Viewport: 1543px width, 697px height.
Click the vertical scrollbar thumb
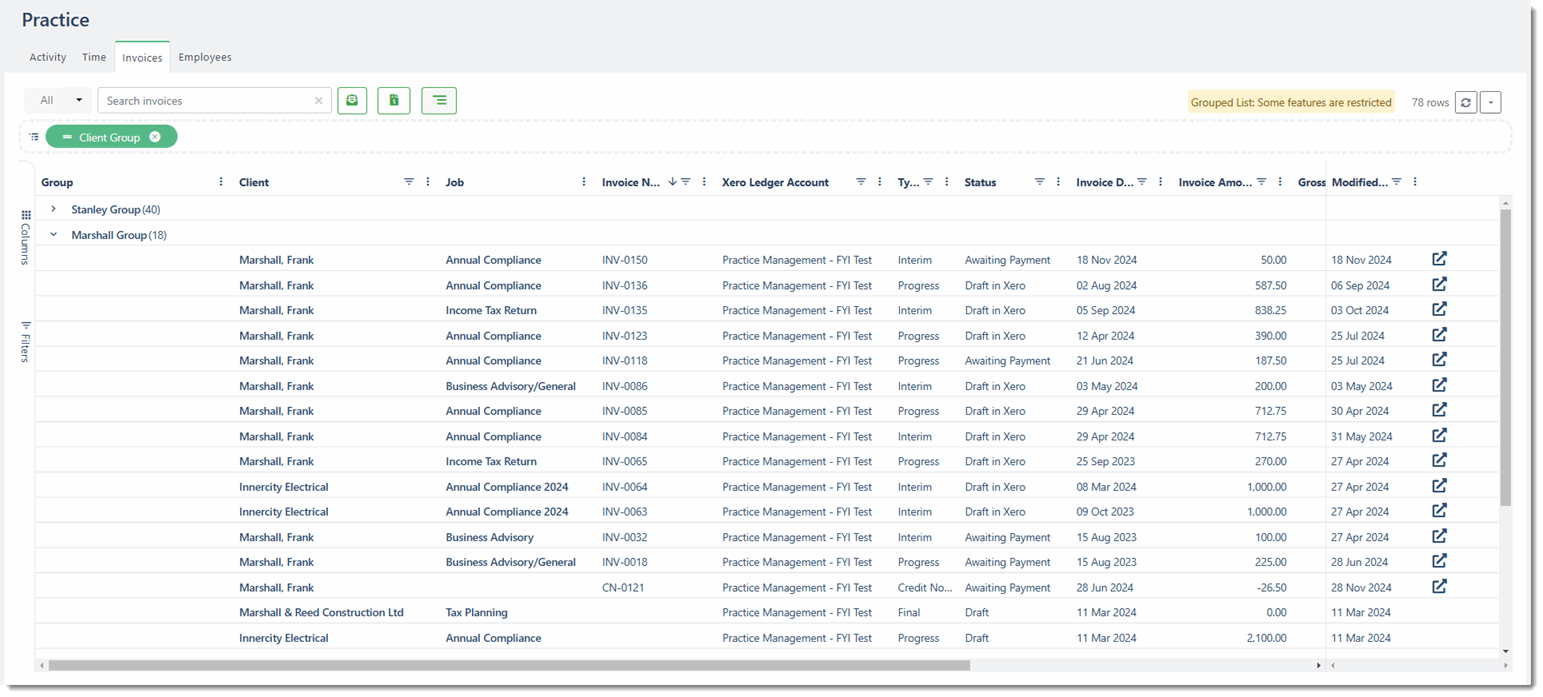point(1506,357)
